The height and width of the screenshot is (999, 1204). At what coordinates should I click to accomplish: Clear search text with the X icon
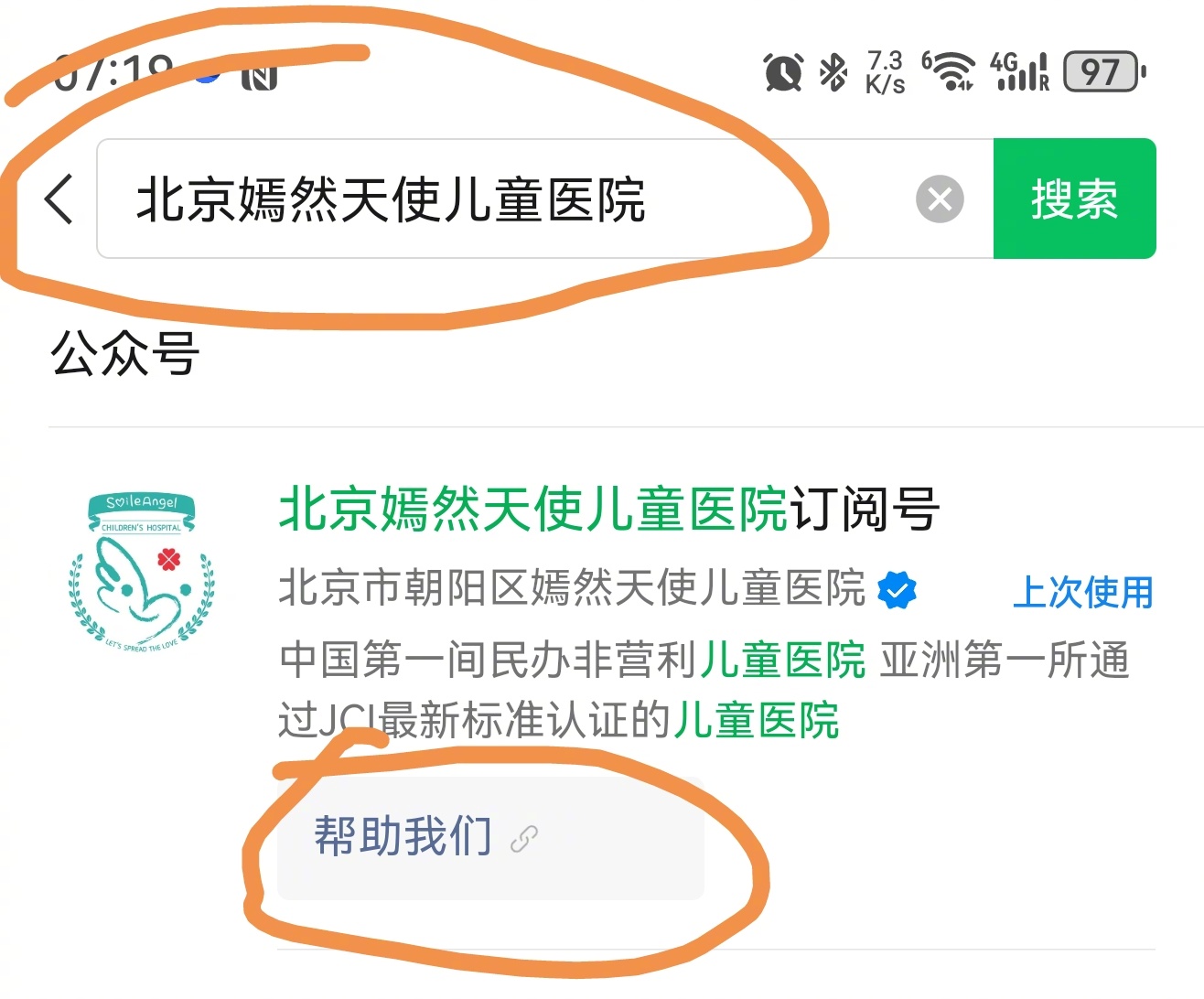point(940,199)
